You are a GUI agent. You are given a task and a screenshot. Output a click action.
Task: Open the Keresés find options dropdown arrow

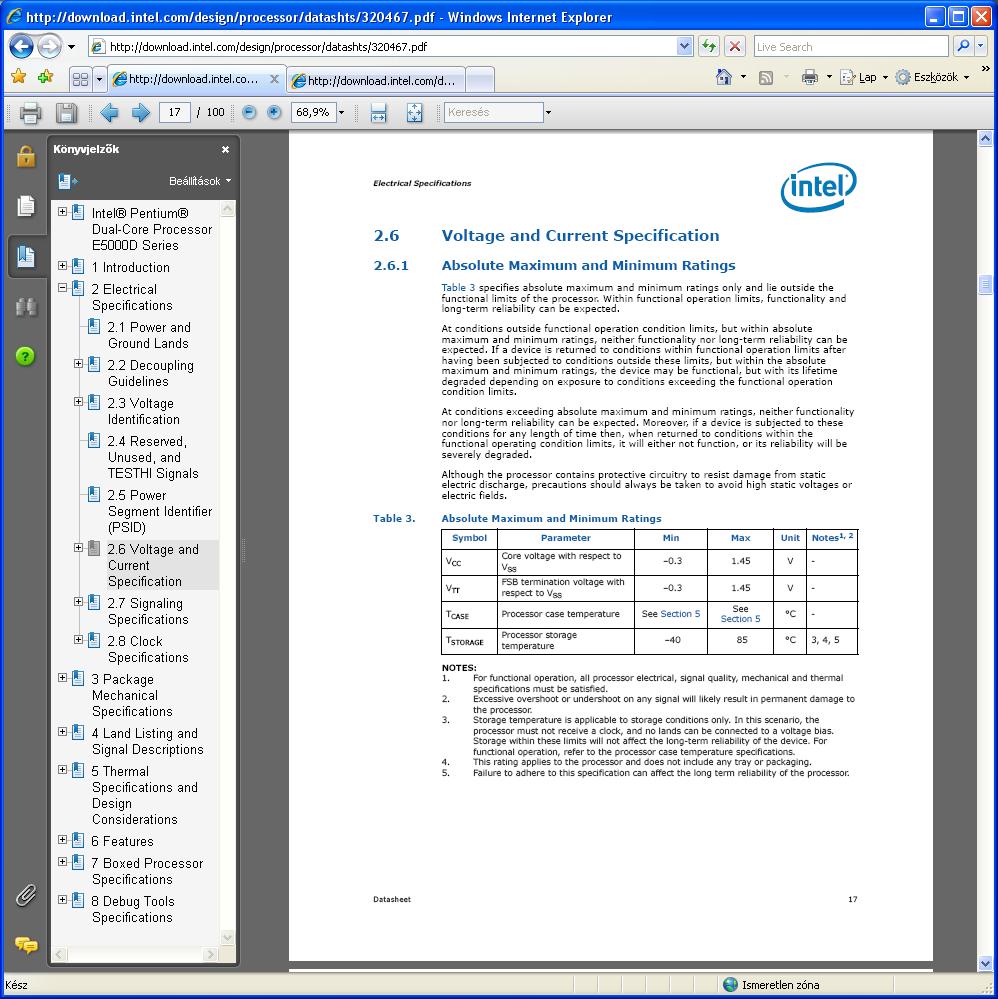tap(548, 113)
